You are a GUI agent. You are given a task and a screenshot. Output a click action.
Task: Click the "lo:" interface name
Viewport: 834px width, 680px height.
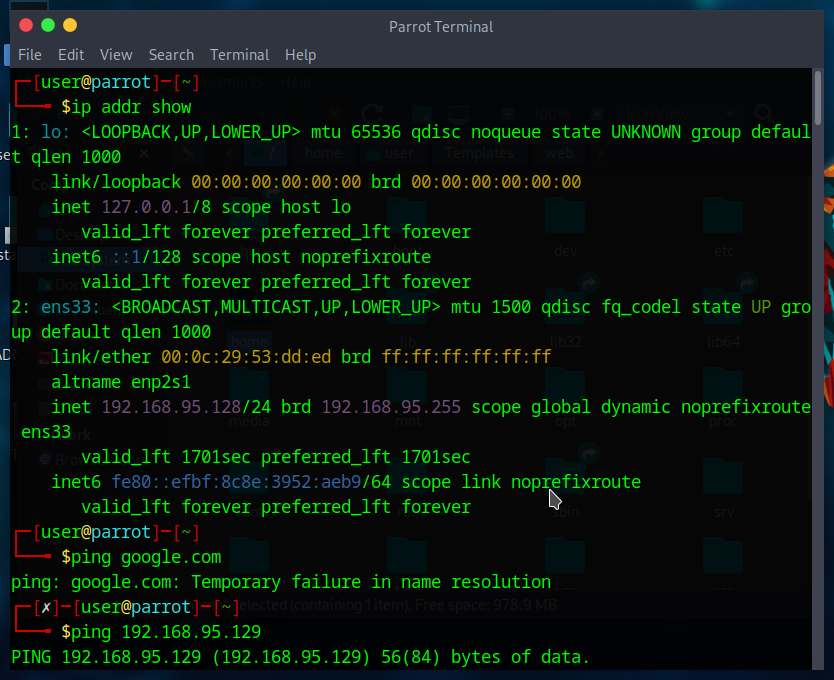[x=56, y=132]
